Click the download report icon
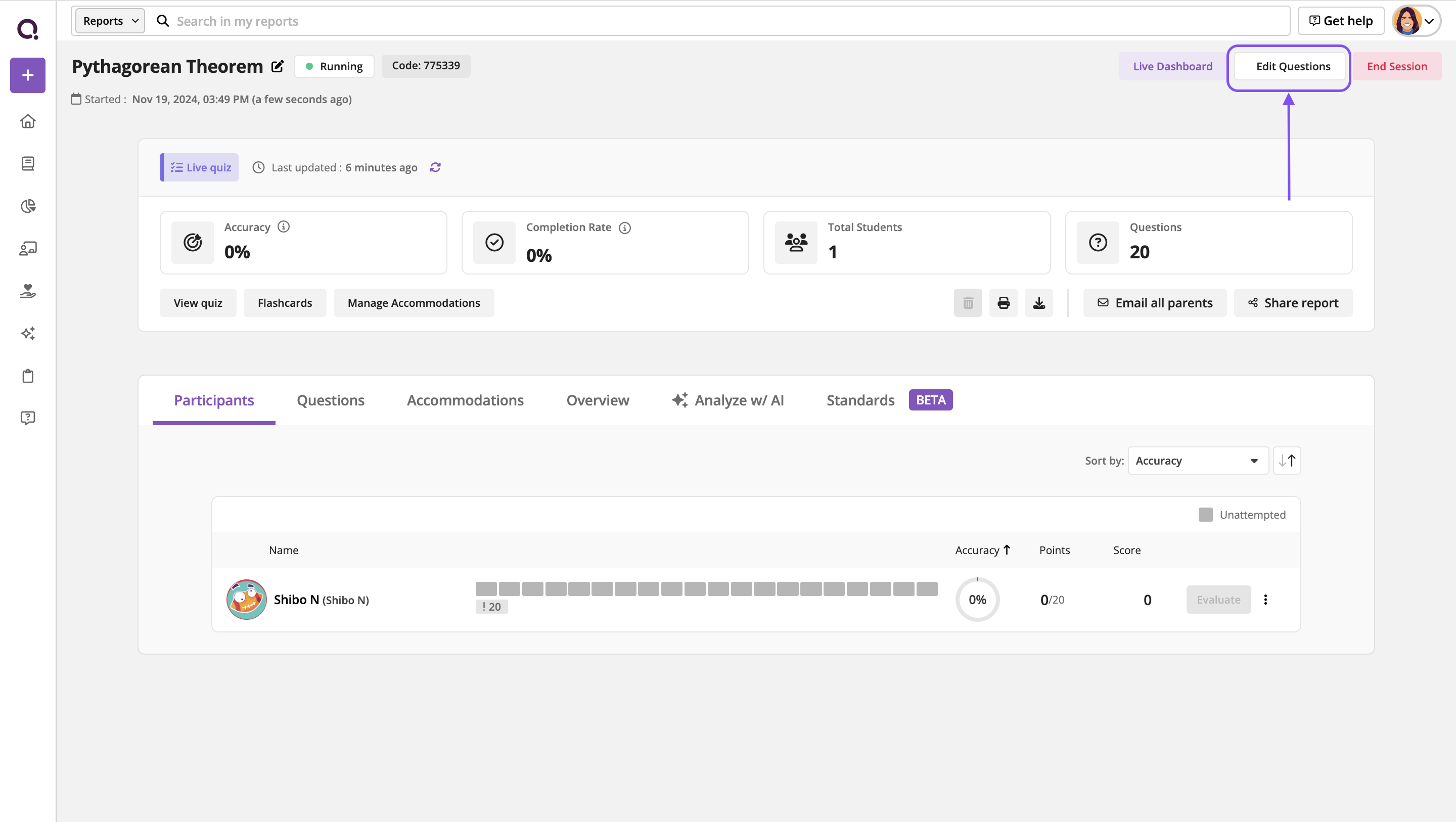1456x822 pixels. (1039, 303)
